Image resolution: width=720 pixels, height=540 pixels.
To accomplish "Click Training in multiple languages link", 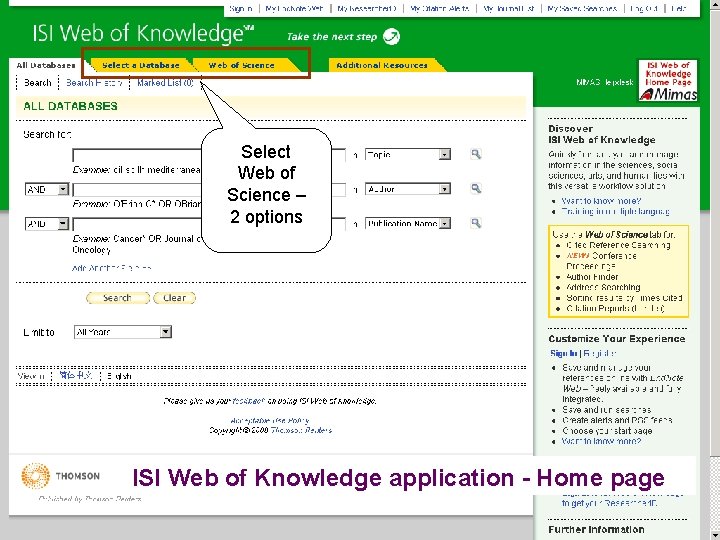I will (x=615, y=212).
